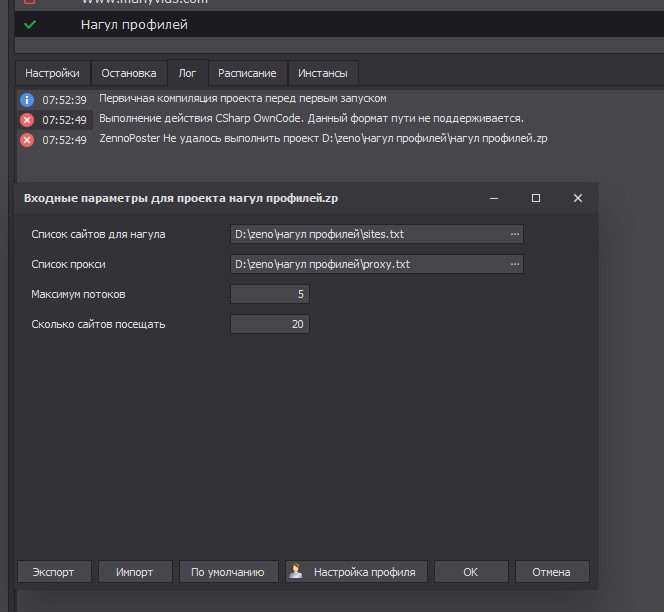Select the Лог tab

point(188,73)
